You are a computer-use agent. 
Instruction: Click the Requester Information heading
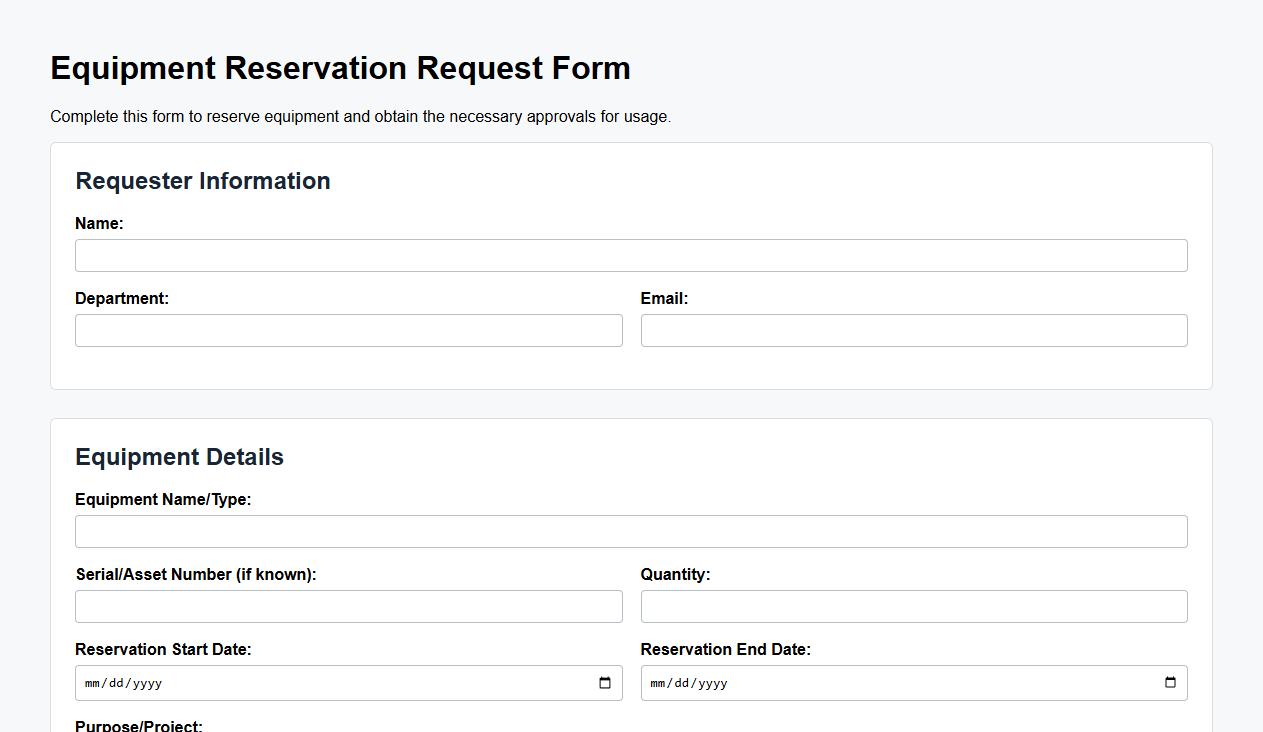pos(203,181)
